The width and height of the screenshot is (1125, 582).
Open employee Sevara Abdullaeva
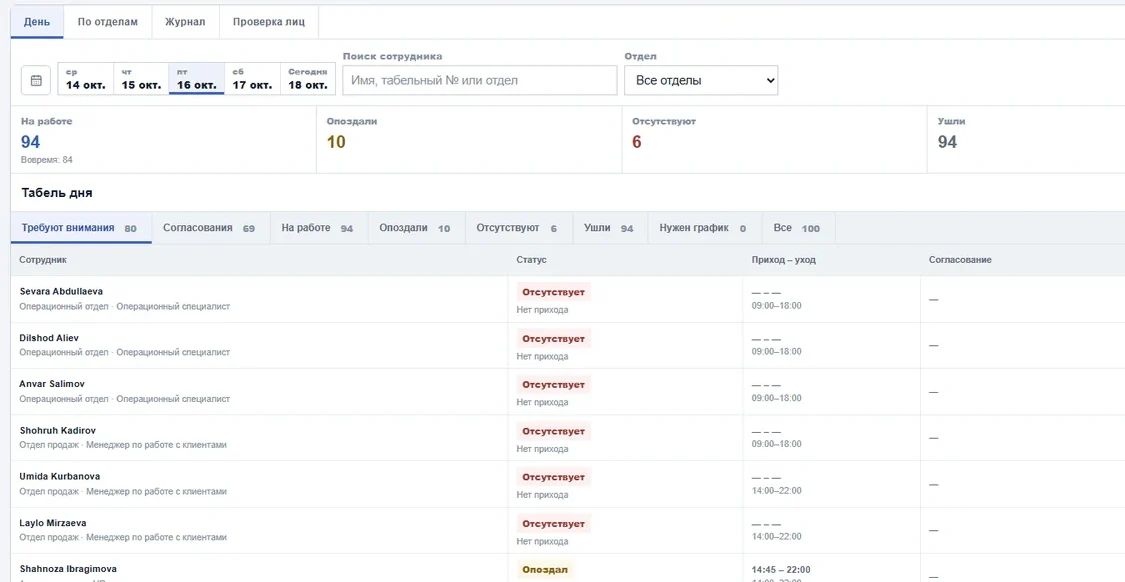(61, 291)
